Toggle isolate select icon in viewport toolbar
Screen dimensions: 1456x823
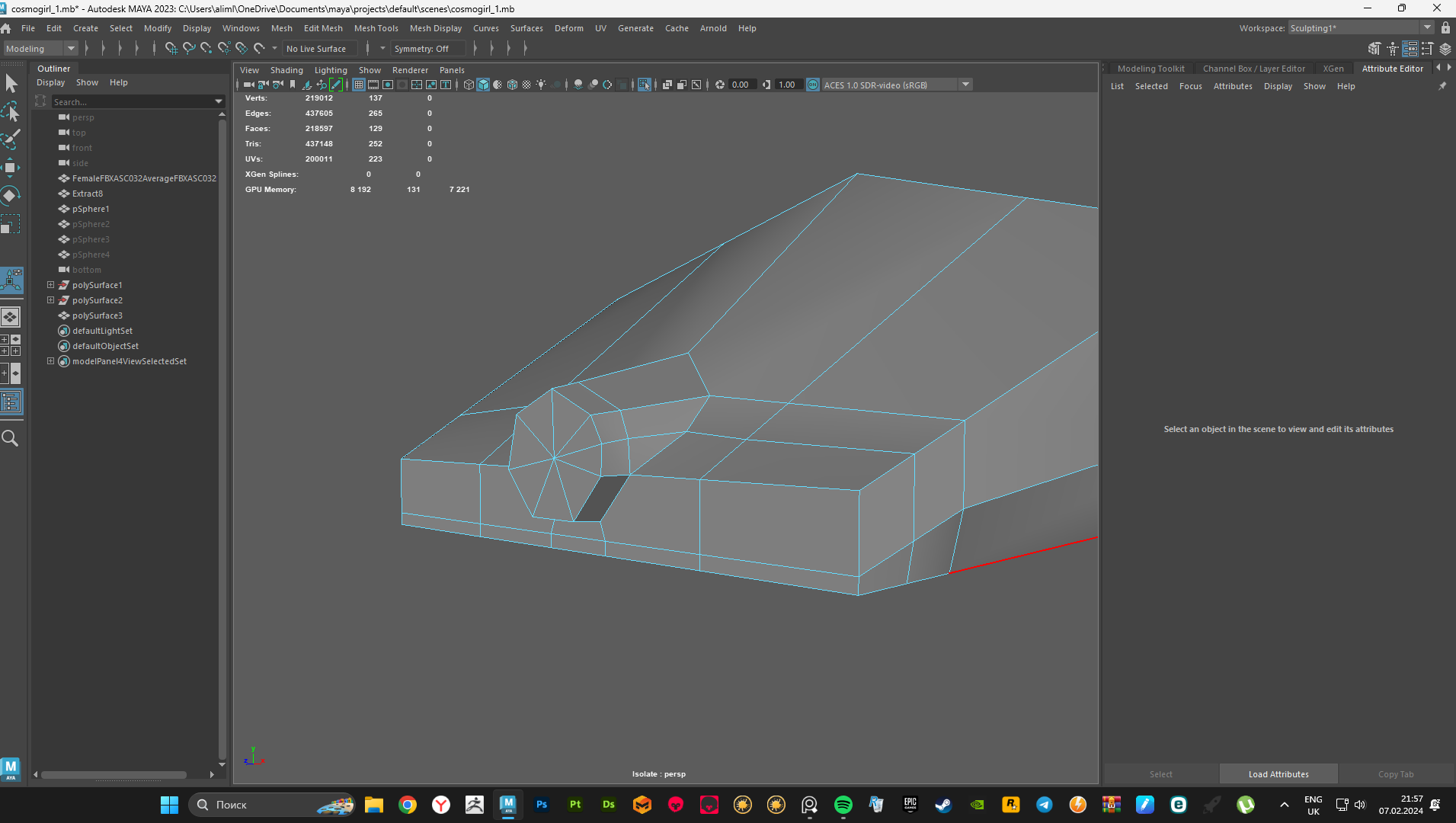644,85
